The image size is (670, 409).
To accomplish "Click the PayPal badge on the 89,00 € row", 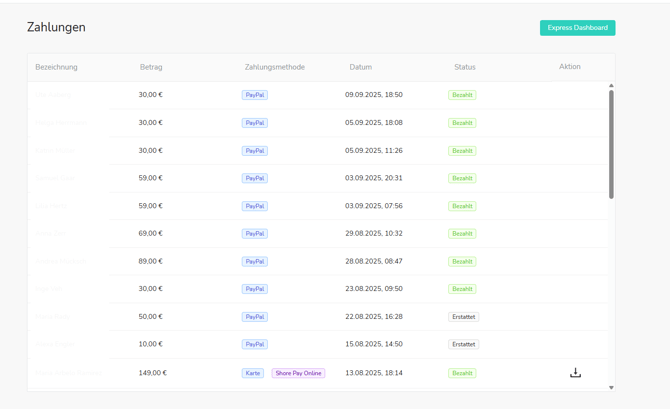I will pos(255,261).
